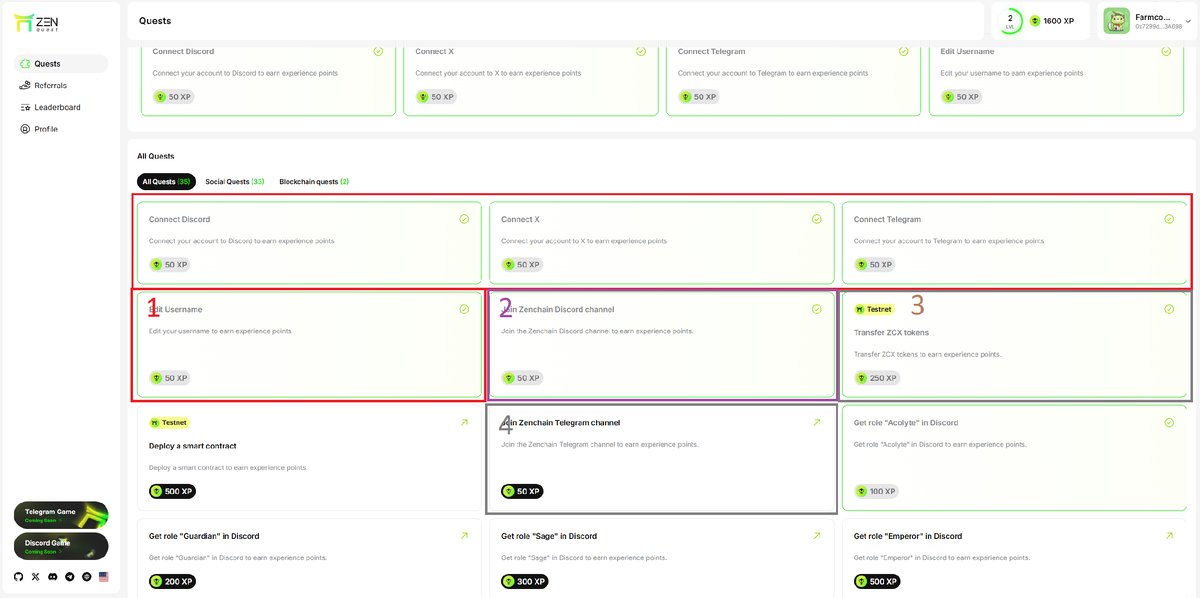The height and width of the screenshot is (598, 1200).
Task: Click the 50 XP badge on Join Zenchain Discord channel
Action: [522, 378]
